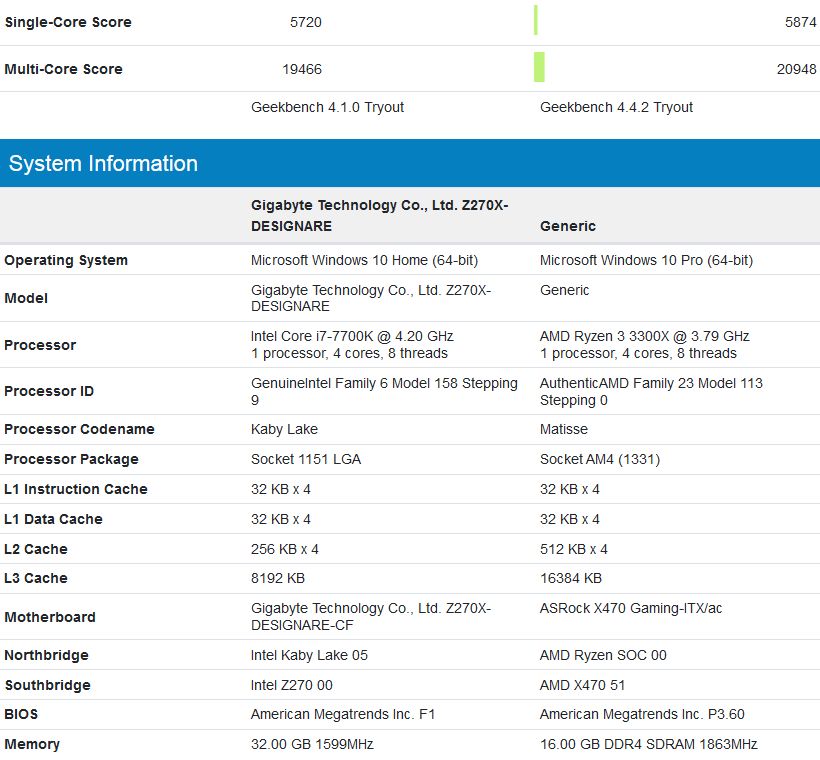This screenshot has width=820, height=760.
Task: Select American Megatrends Inc. P3.60
Action: click(642, 714)
